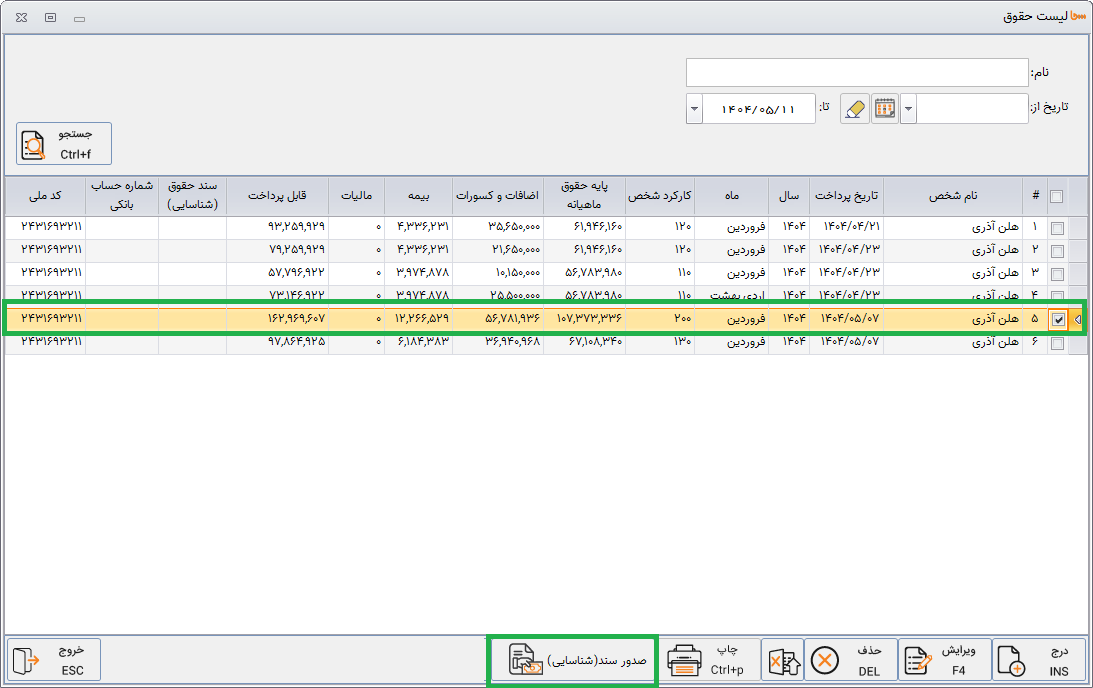Sort by 'نام شخص' column header
The image size is (1093, 688).
coord(953,196)
